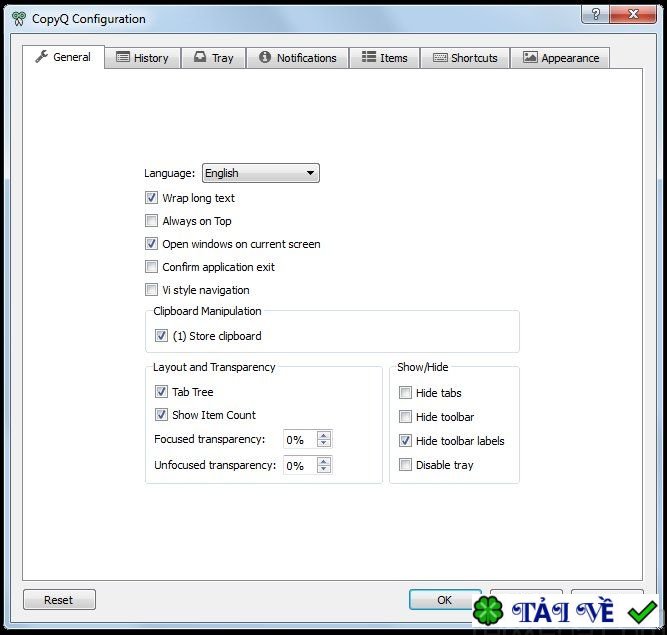This screenshot has width=667, height=635.
Task: Open the Language dropdown
Action: [x=261, y=173]
